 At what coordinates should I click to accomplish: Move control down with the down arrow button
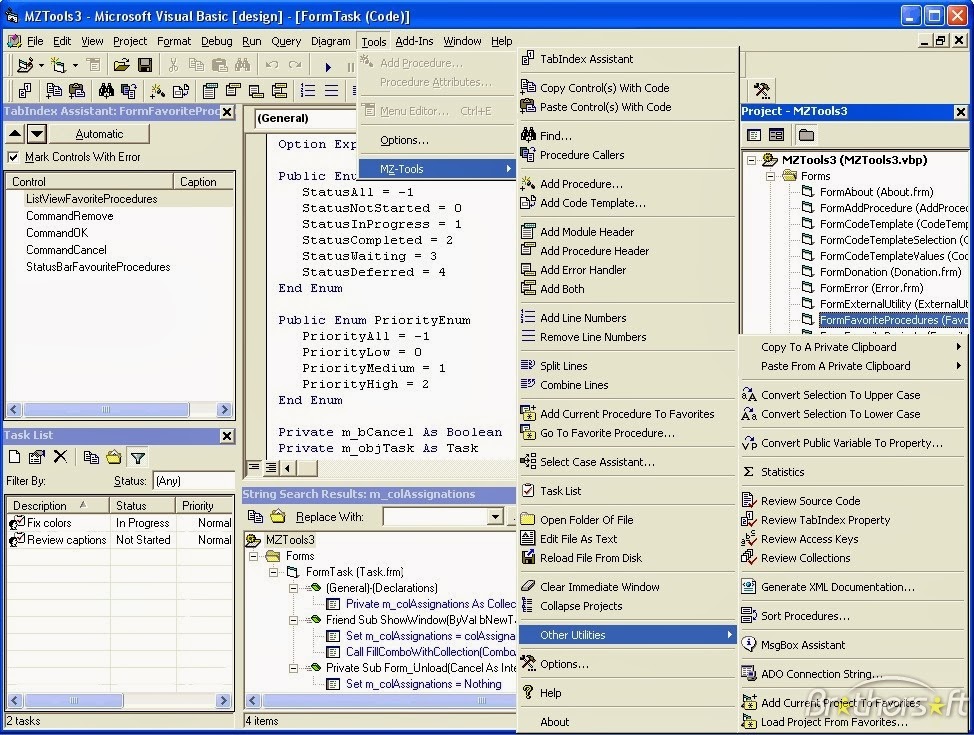[37, 134]
